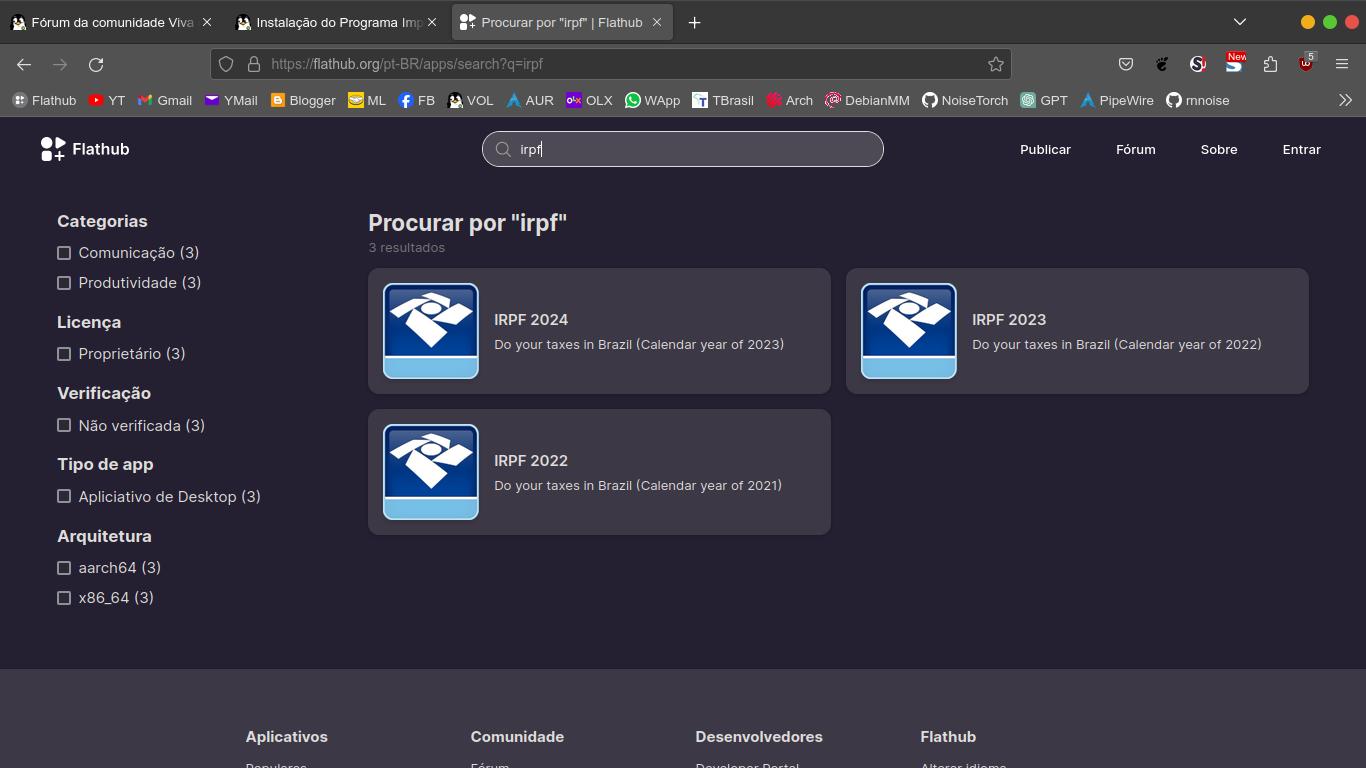Image resolution: width=1366 pixels, height=768 pixels.
Task: Click the Comunidade footer heading
Action: (517, 737)
